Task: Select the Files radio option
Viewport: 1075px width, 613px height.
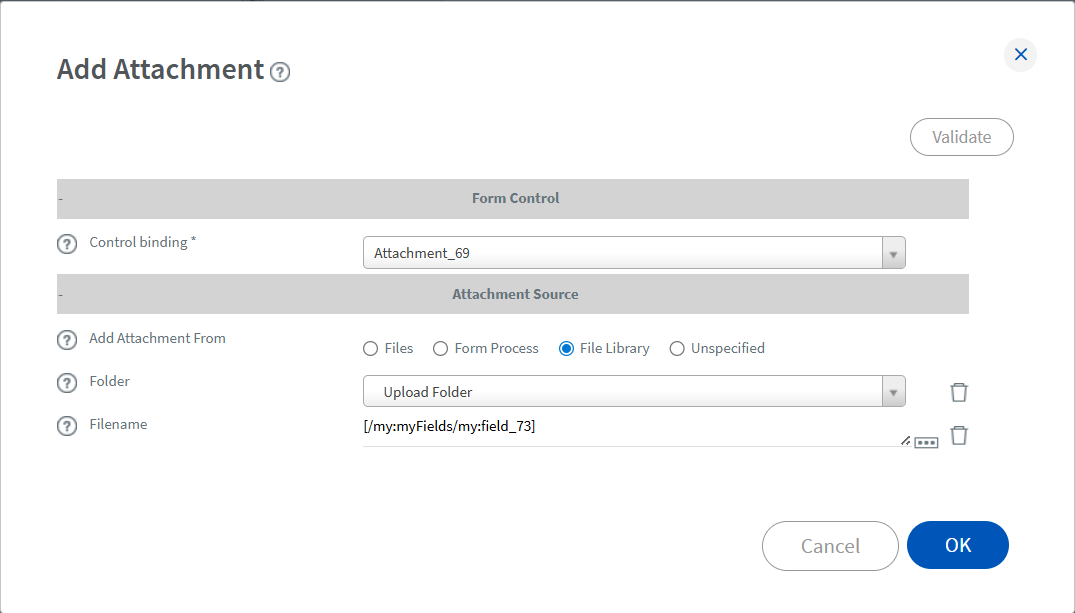Action: click(371, 349)
